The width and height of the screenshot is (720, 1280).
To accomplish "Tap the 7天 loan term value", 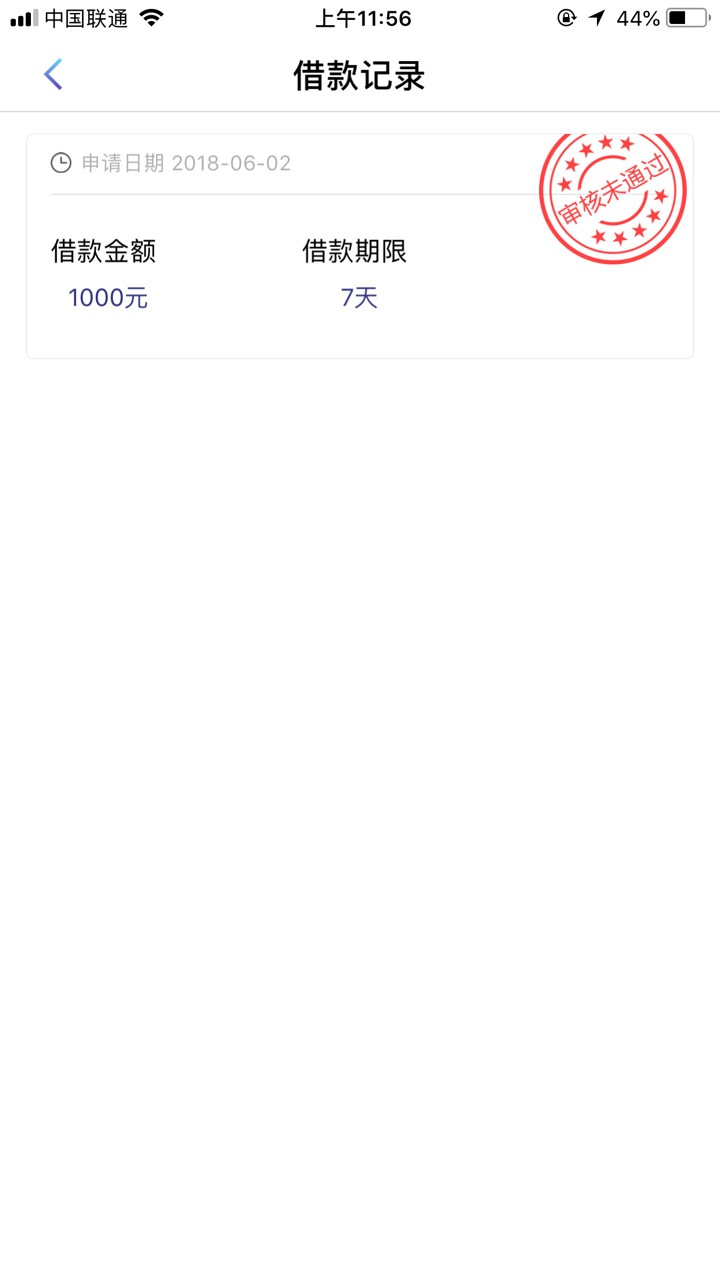I will (359, 298).
